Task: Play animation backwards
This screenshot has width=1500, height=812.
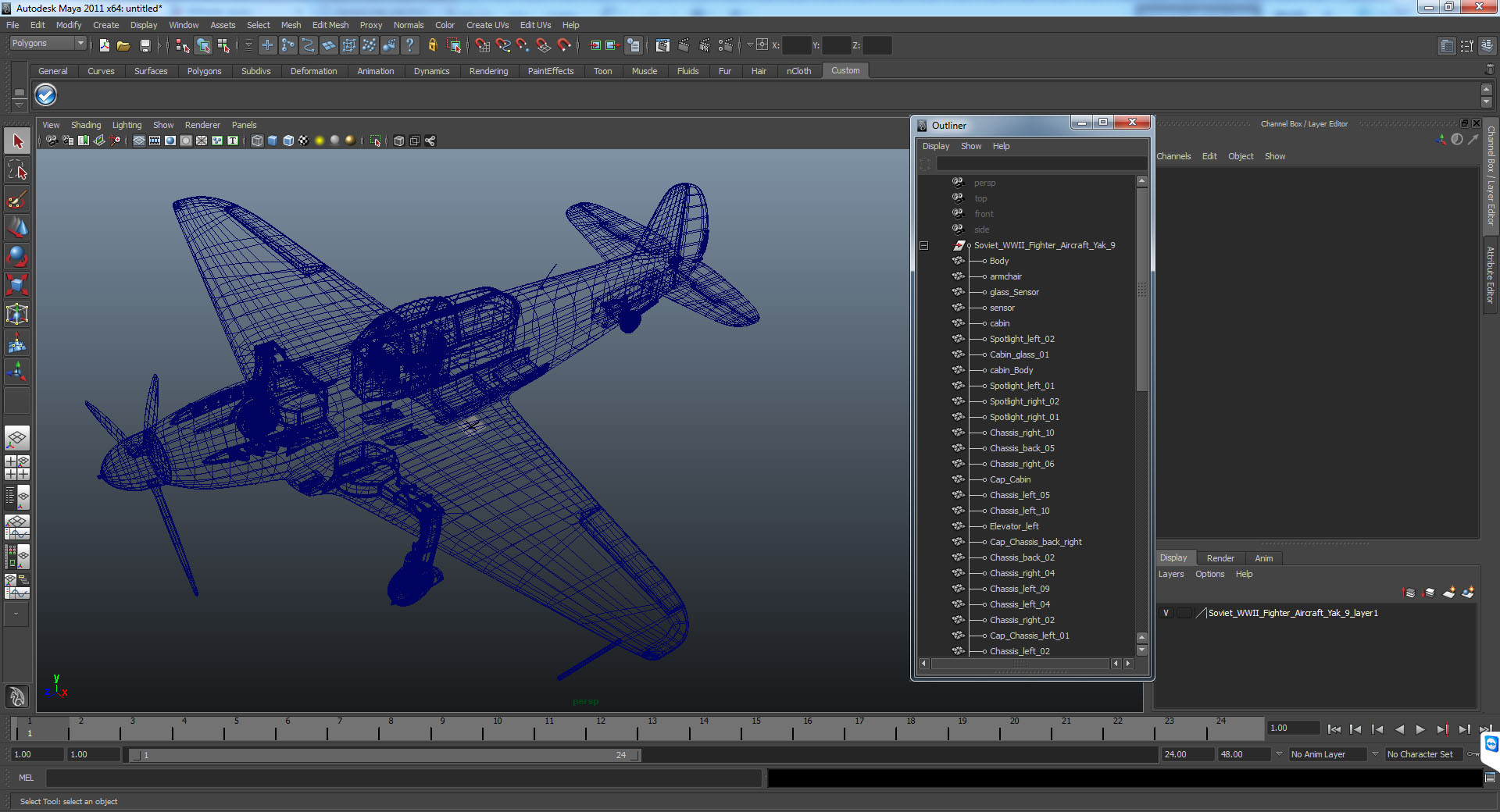Action: coord(1398,729)
